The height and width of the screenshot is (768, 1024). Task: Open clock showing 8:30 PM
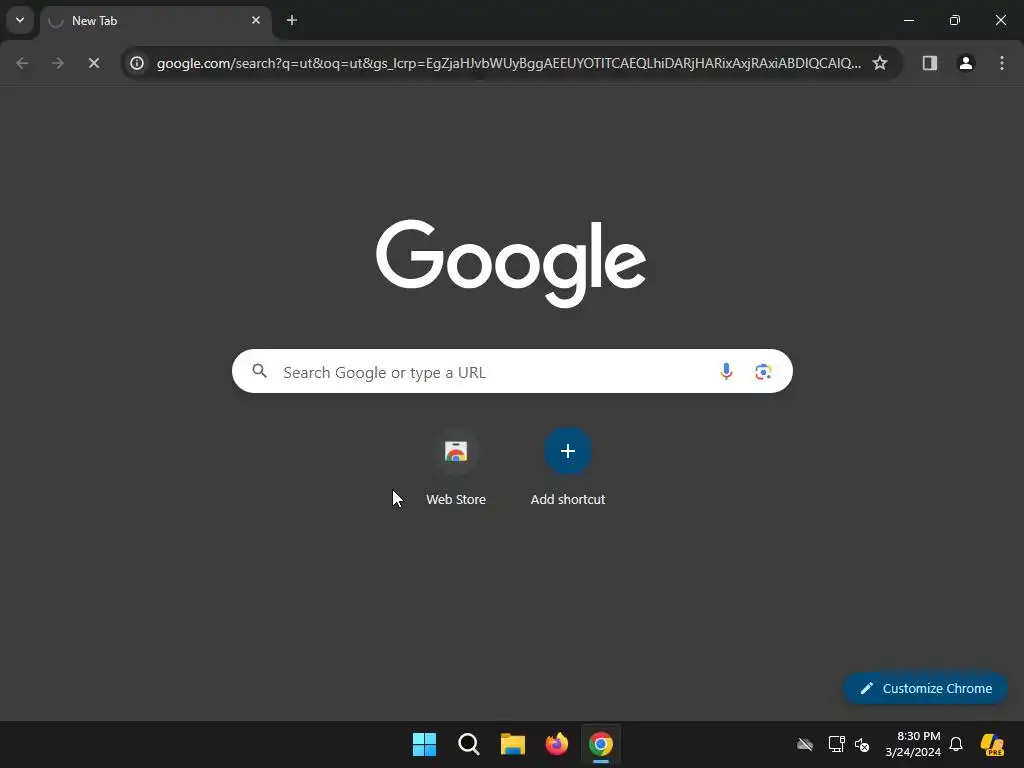(913, 744)
